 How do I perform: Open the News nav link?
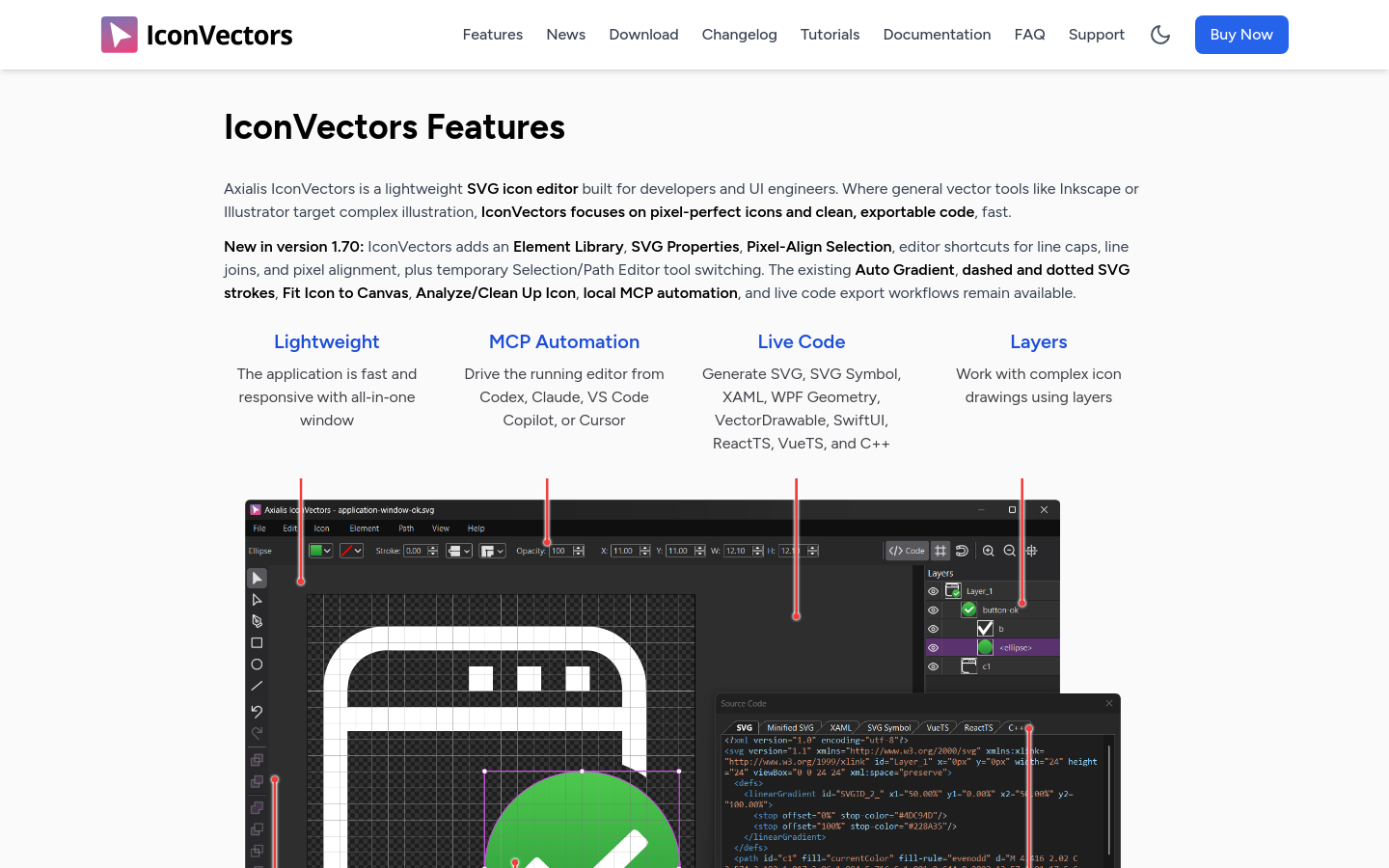coord(566,35)
